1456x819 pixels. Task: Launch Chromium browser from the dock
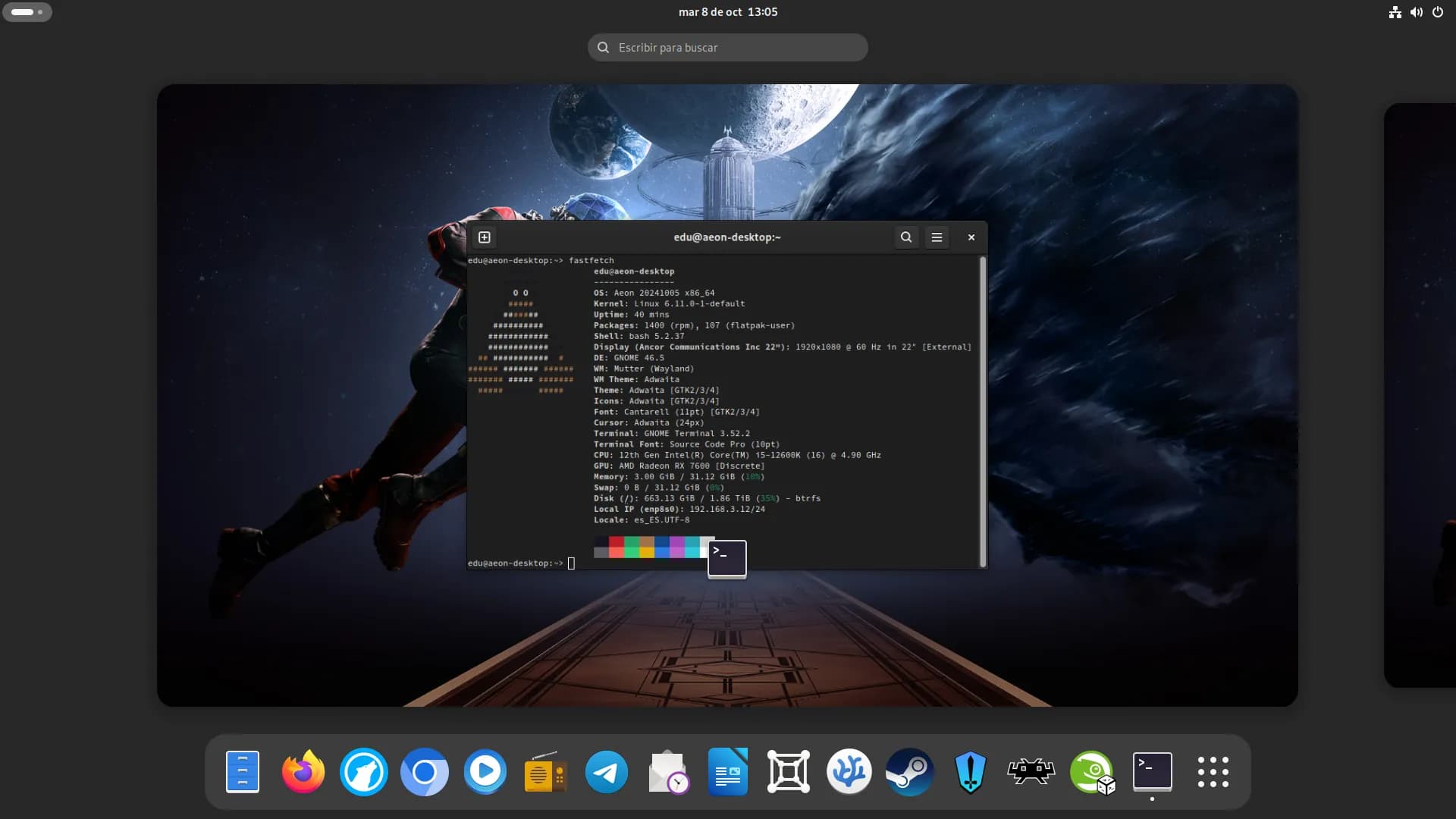[425, 772]
